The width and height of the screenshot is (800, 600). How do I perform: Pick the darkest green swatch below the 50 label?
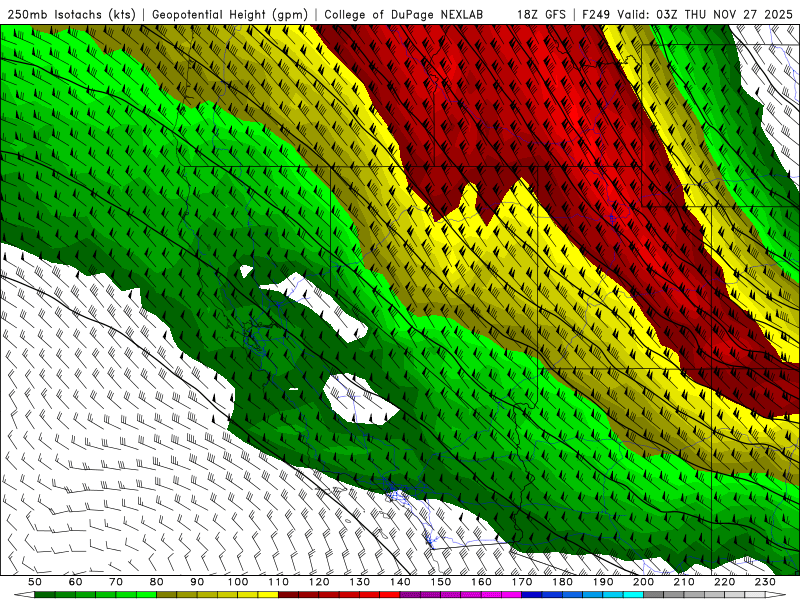pos(44,595)
